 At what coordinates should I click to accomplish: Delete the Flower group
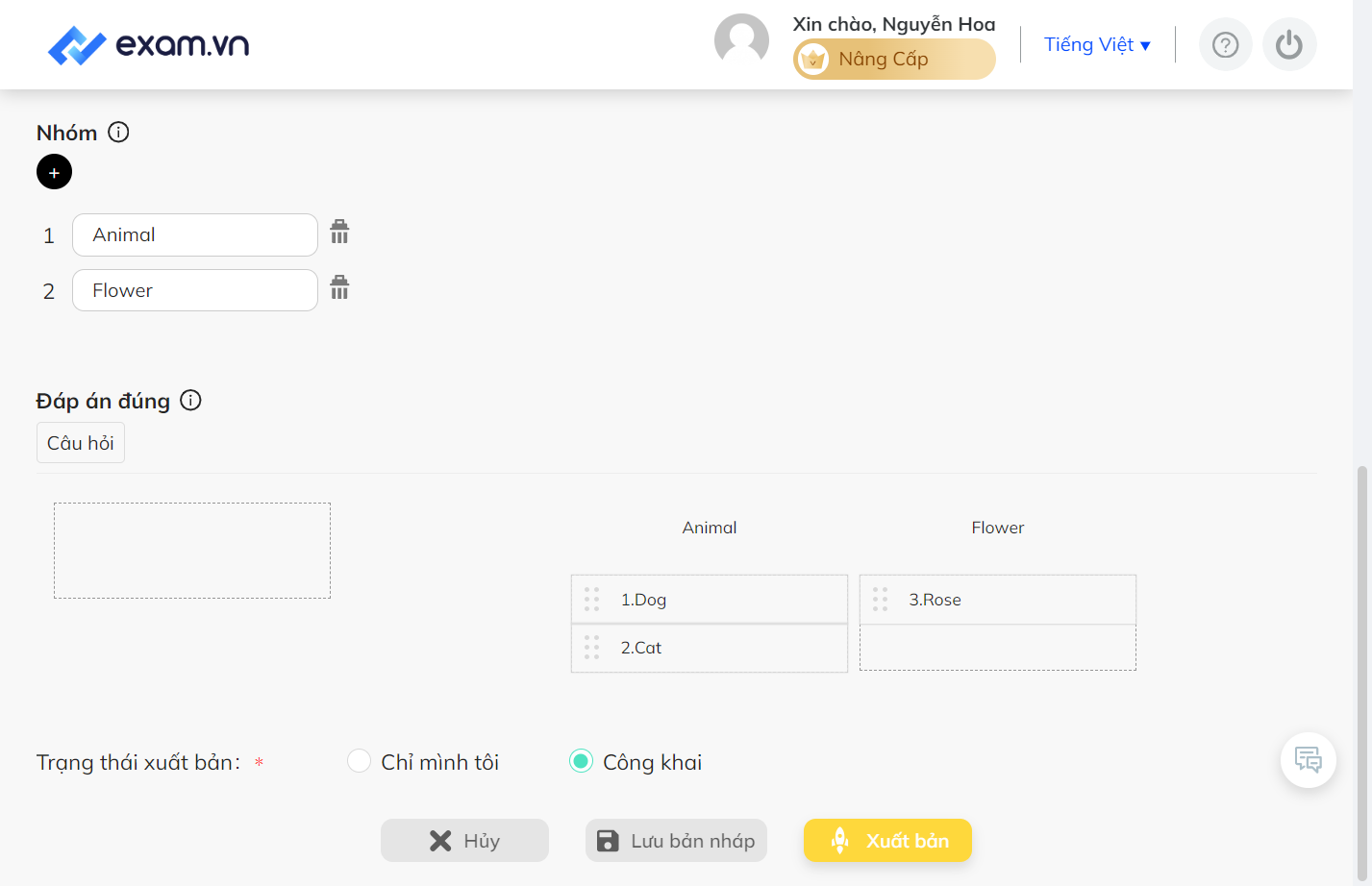(339, 288)
